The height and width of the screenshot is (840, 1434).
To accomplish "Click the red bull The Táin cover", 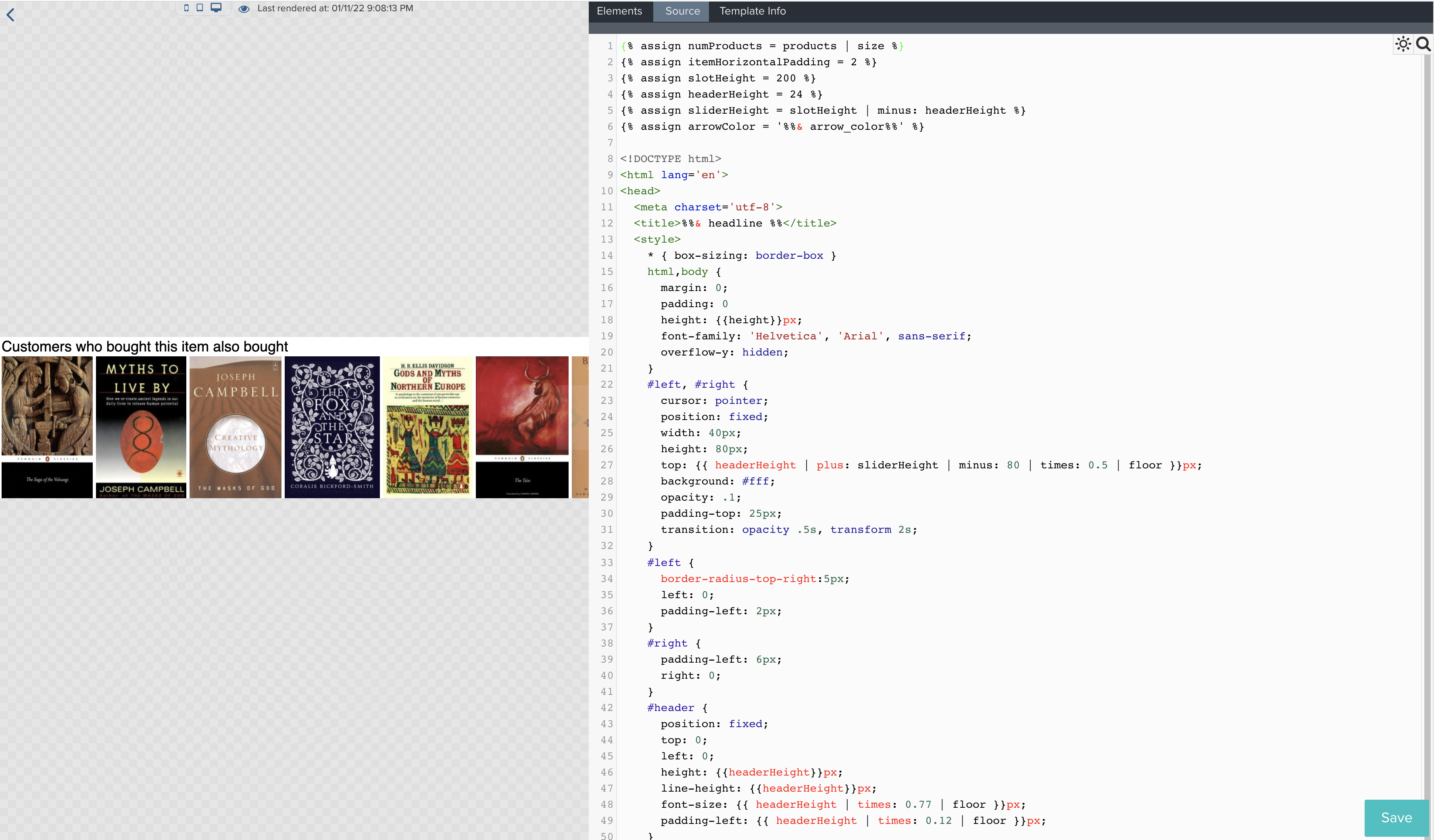I will tap(522, 427).
